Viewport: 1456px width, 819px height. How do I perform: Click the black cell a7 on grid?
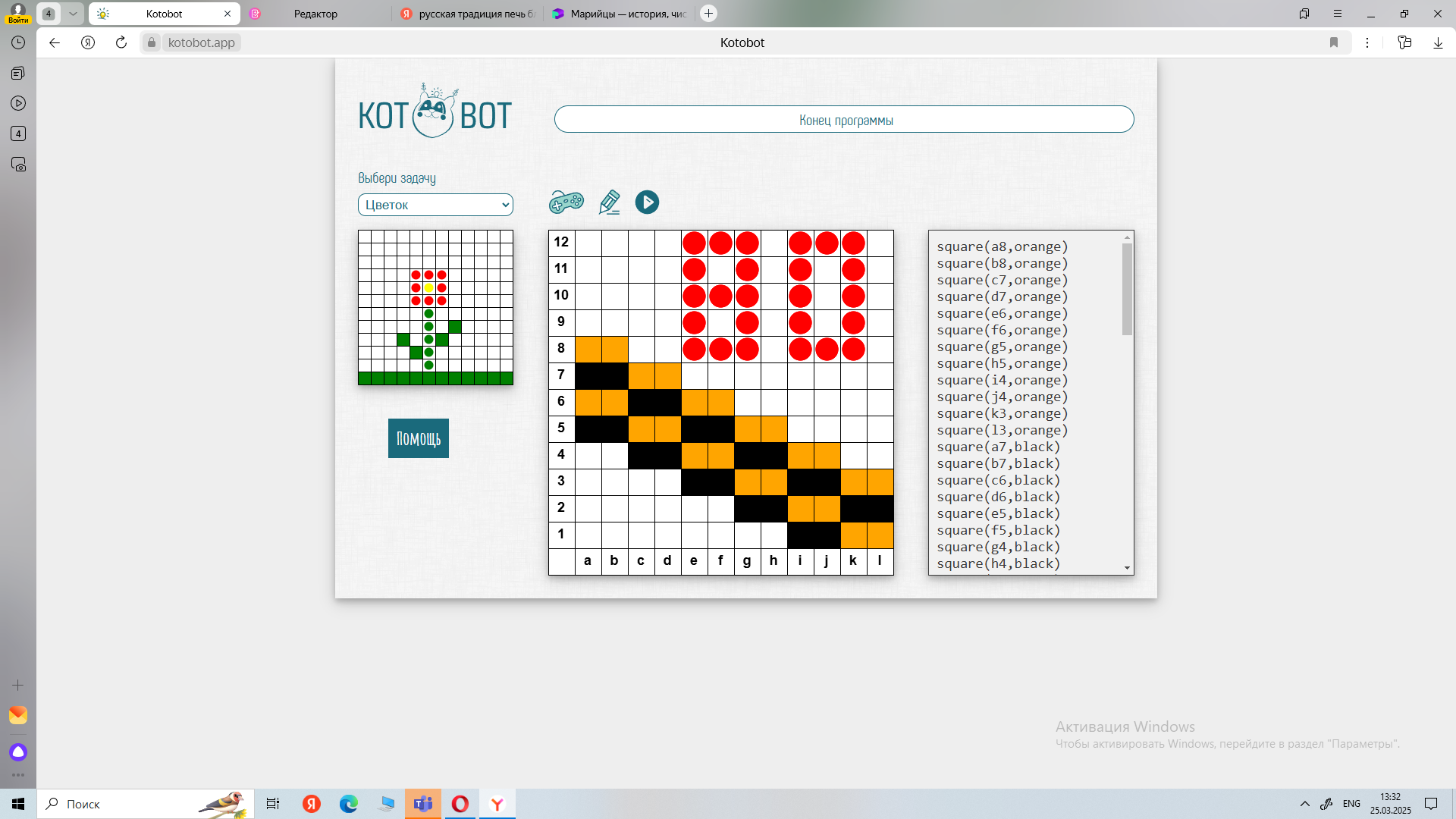coord(588,375)
